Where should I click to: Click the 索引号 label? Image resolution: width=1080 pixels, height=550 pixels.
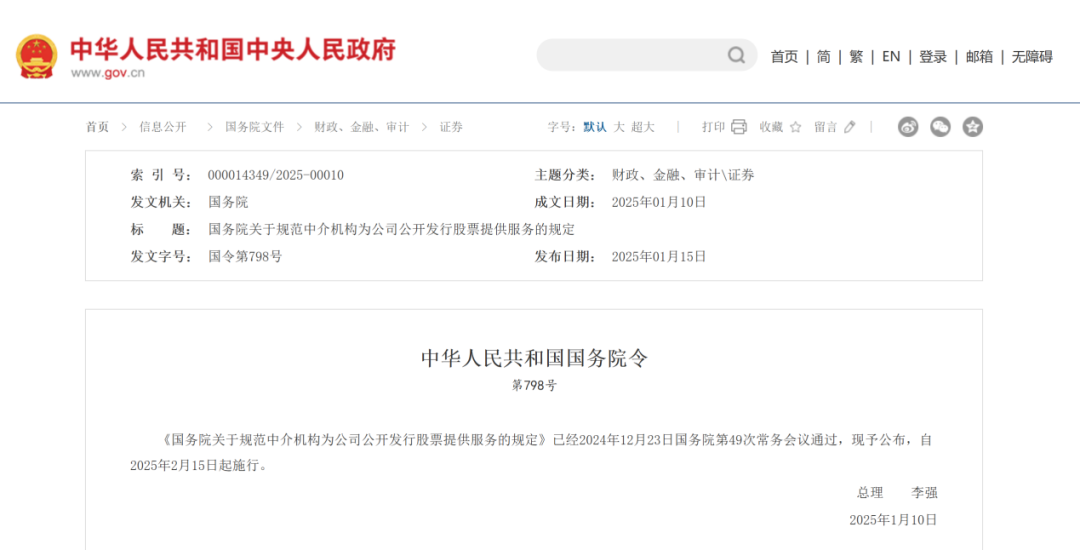[x=162, y=176]
